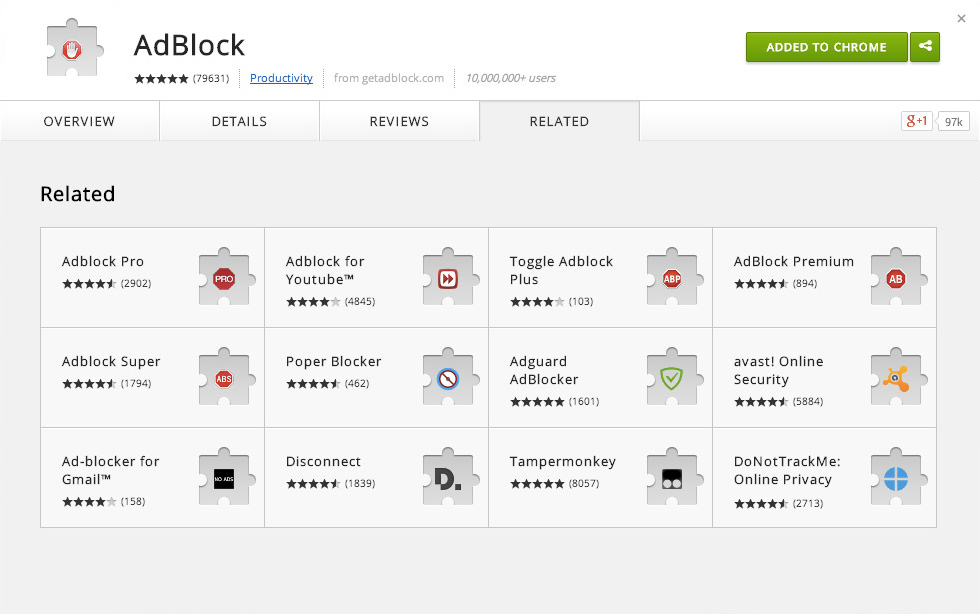This screenshot has width=980, height=614.
Task: Click the Google +1 button
Action: click(916, 121)
